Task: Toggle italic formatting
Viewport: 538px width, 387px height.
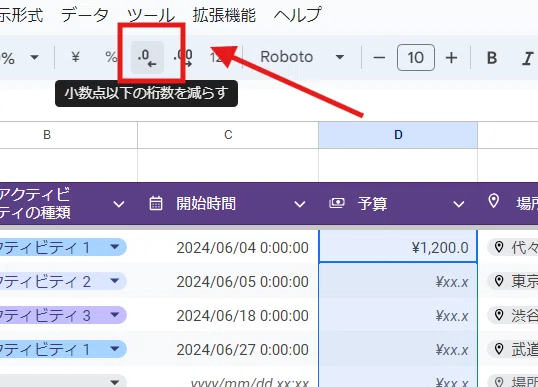Action: click(x=528, y=58)
